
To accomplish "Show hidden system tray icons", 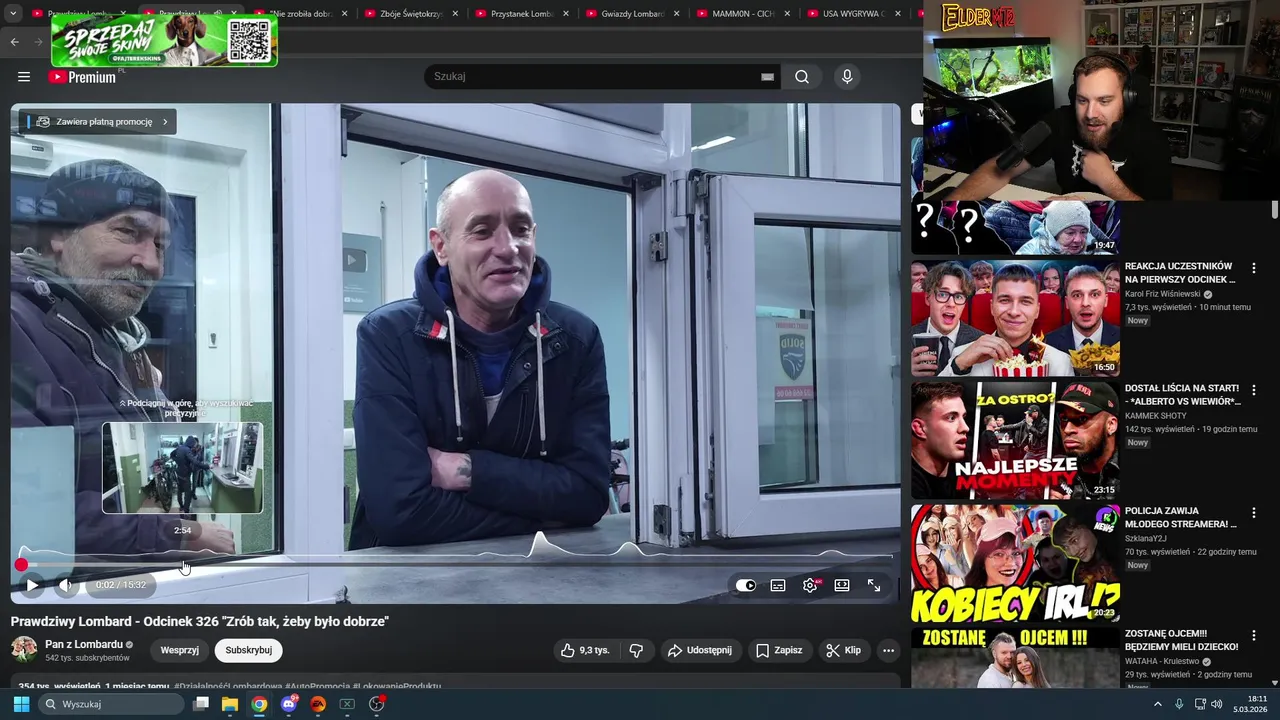I will coord(1158,704).
